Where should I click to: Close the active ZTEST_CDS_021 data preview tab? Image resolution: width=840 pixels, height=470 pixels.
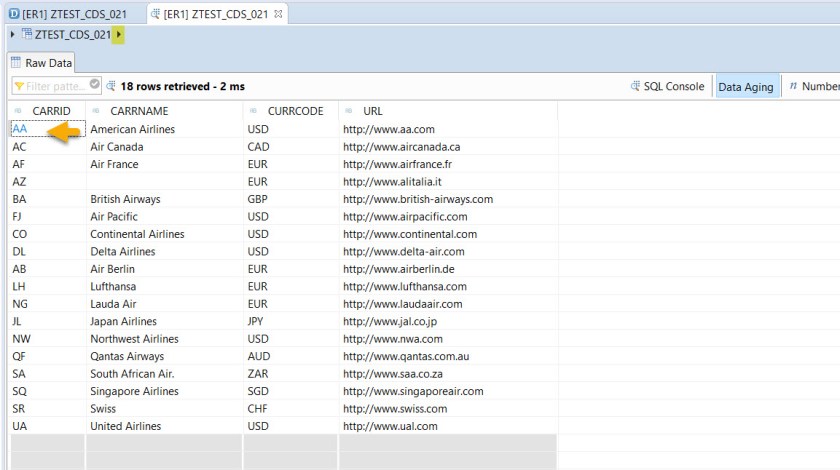click(x=278, y=14)
